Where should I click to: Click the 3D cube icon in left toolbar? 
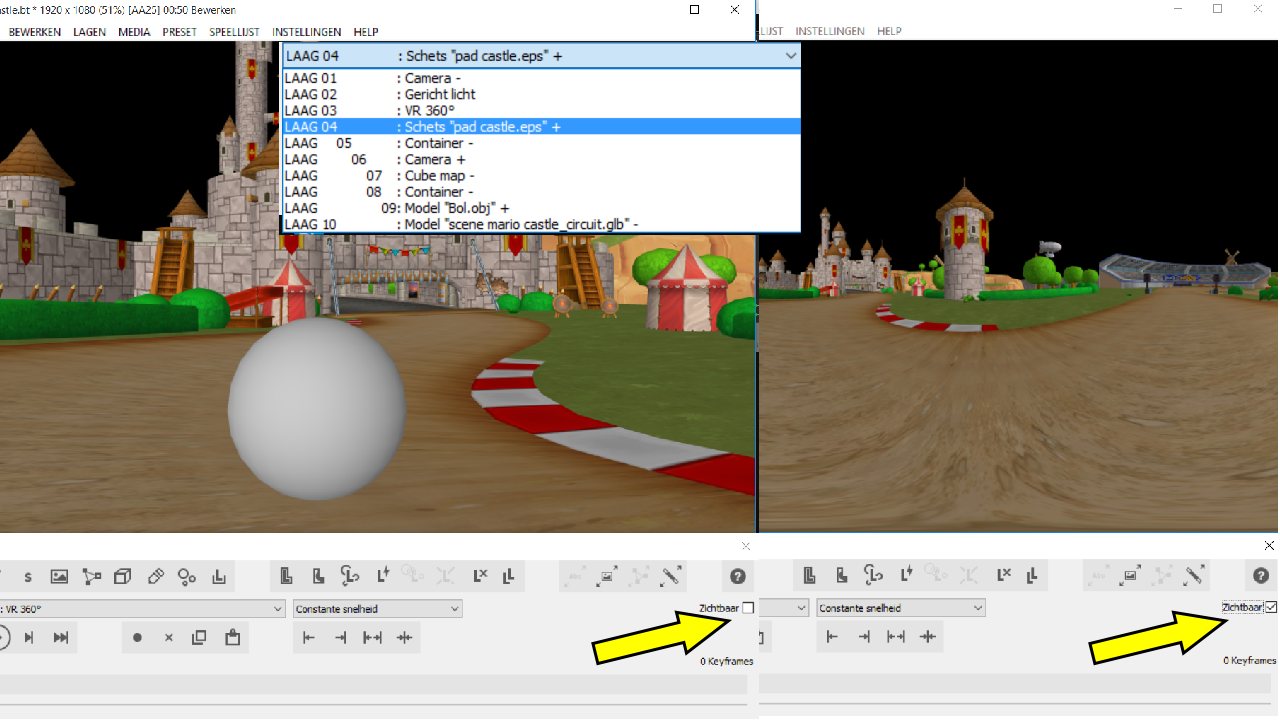122,576
